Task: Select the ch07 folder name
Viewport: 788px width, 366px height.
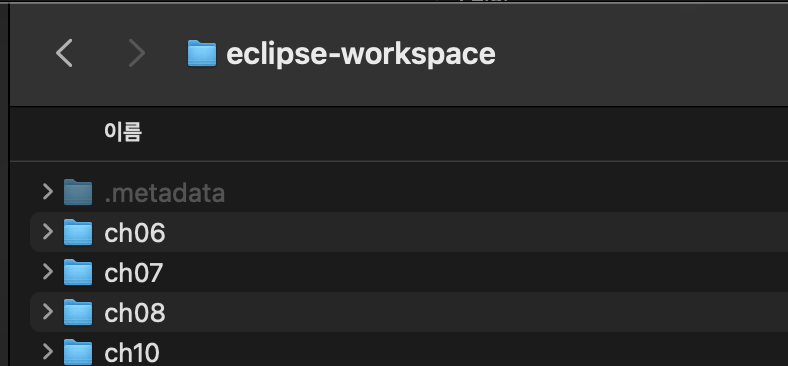Action: click(x=134, y=273)
